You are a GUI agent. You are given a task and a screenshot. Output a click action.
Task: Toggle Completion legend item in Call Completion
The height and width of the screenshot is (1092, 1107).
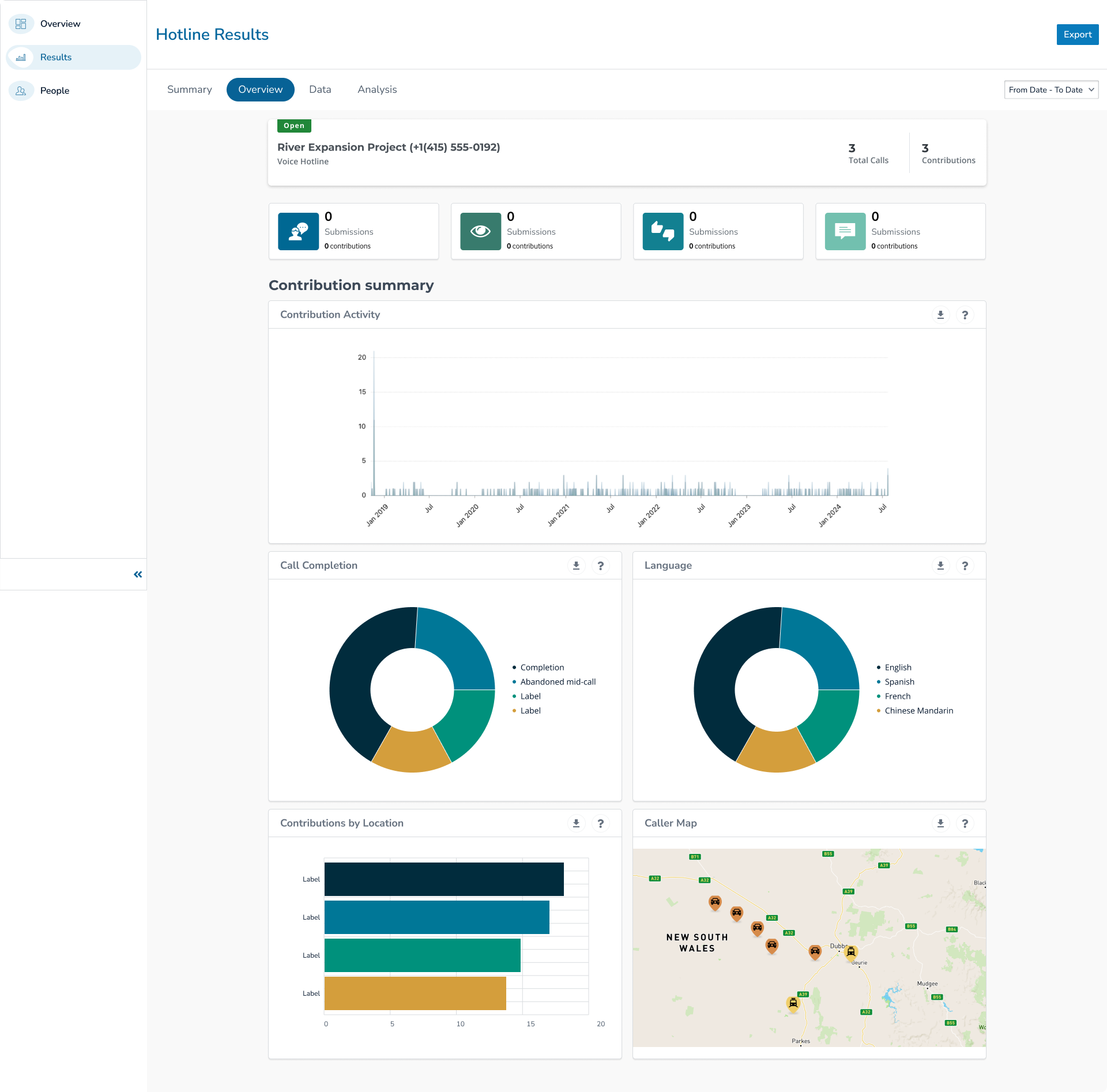pyautogui.click(x=541, y=667)
